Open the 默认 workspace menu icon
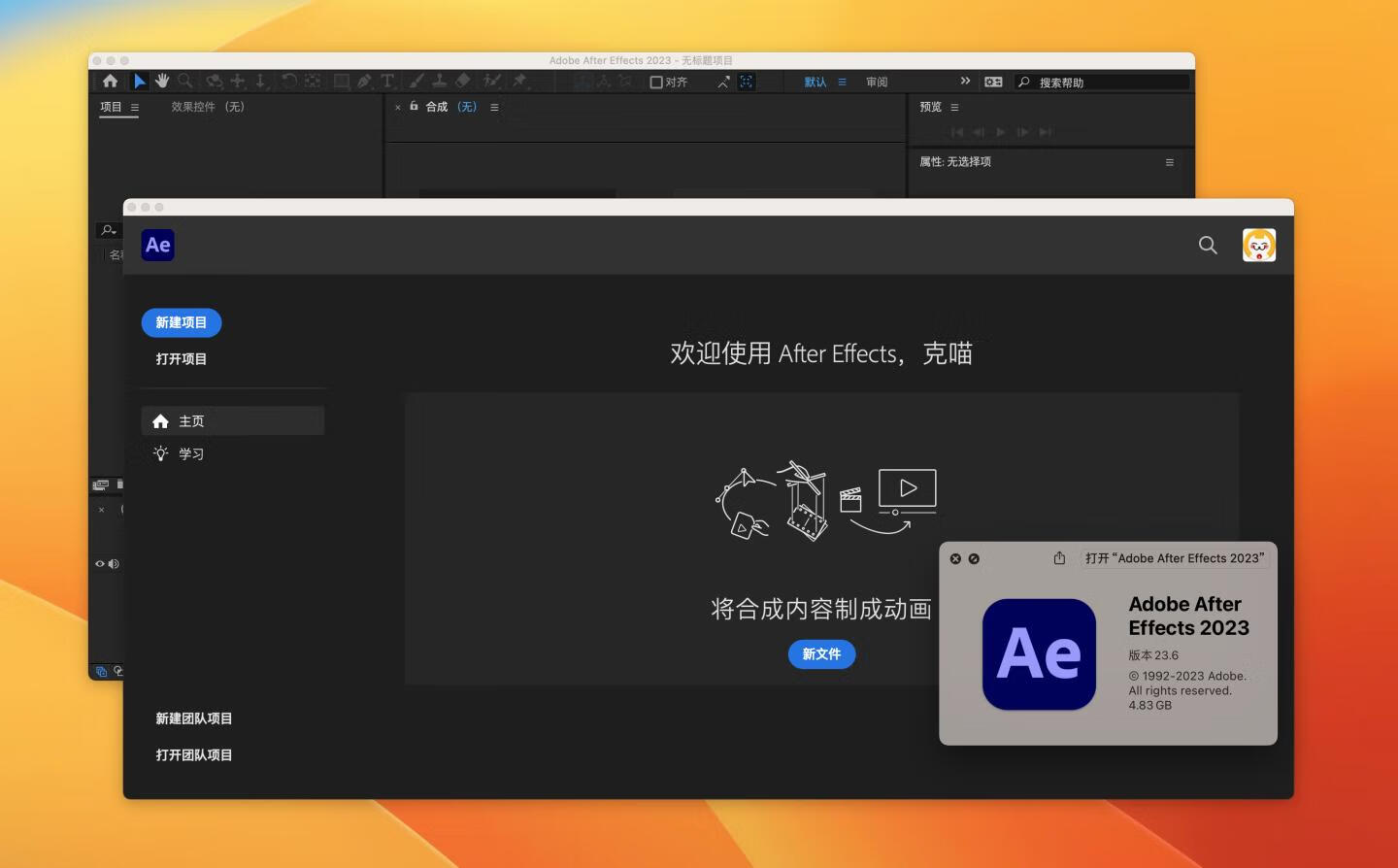1398x868 pixels. 842,83
